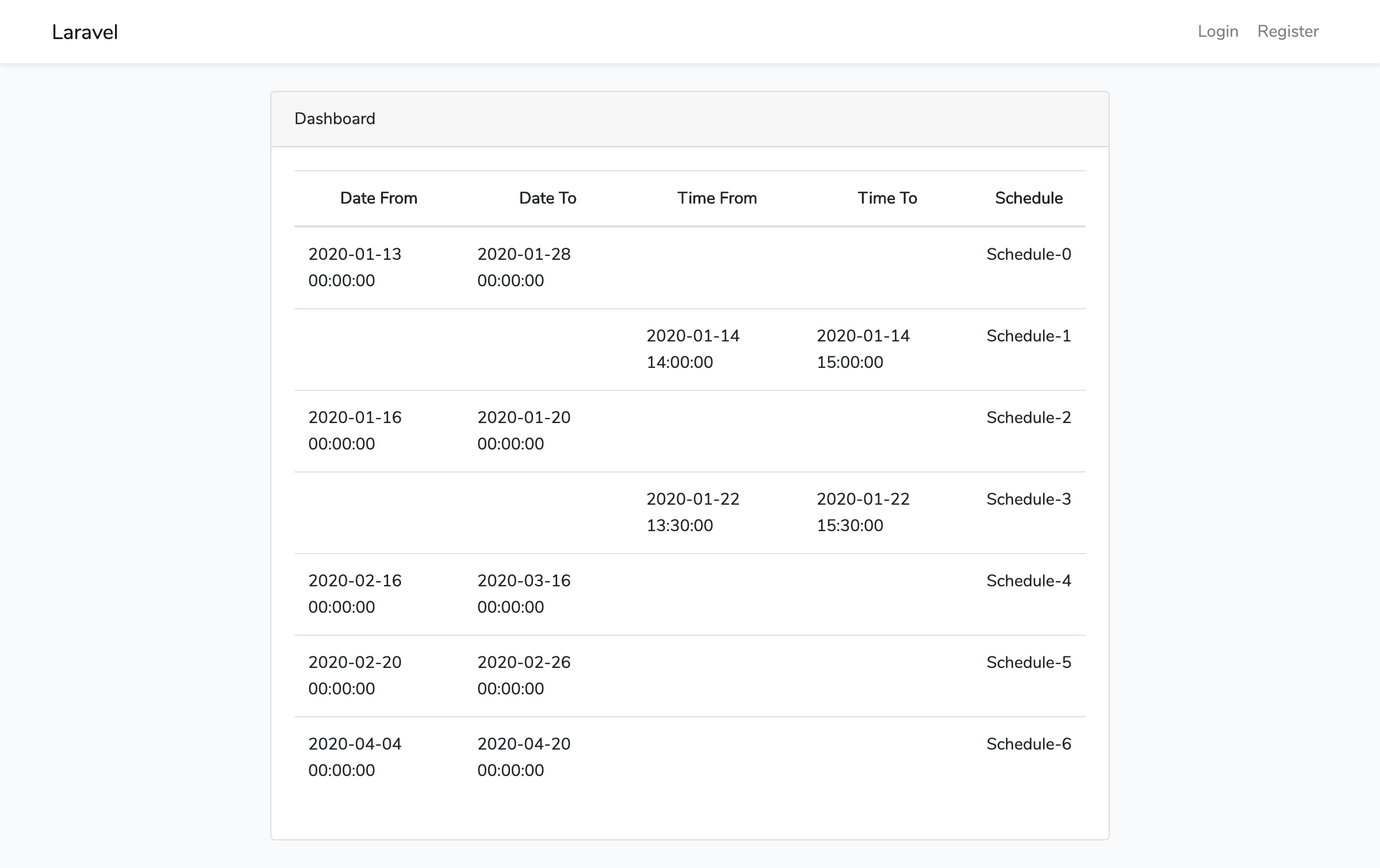Select the Schedule-1 cell
Image resolution: width=1380 pixels, height=868 pixels.
(x=1028, y=336)
